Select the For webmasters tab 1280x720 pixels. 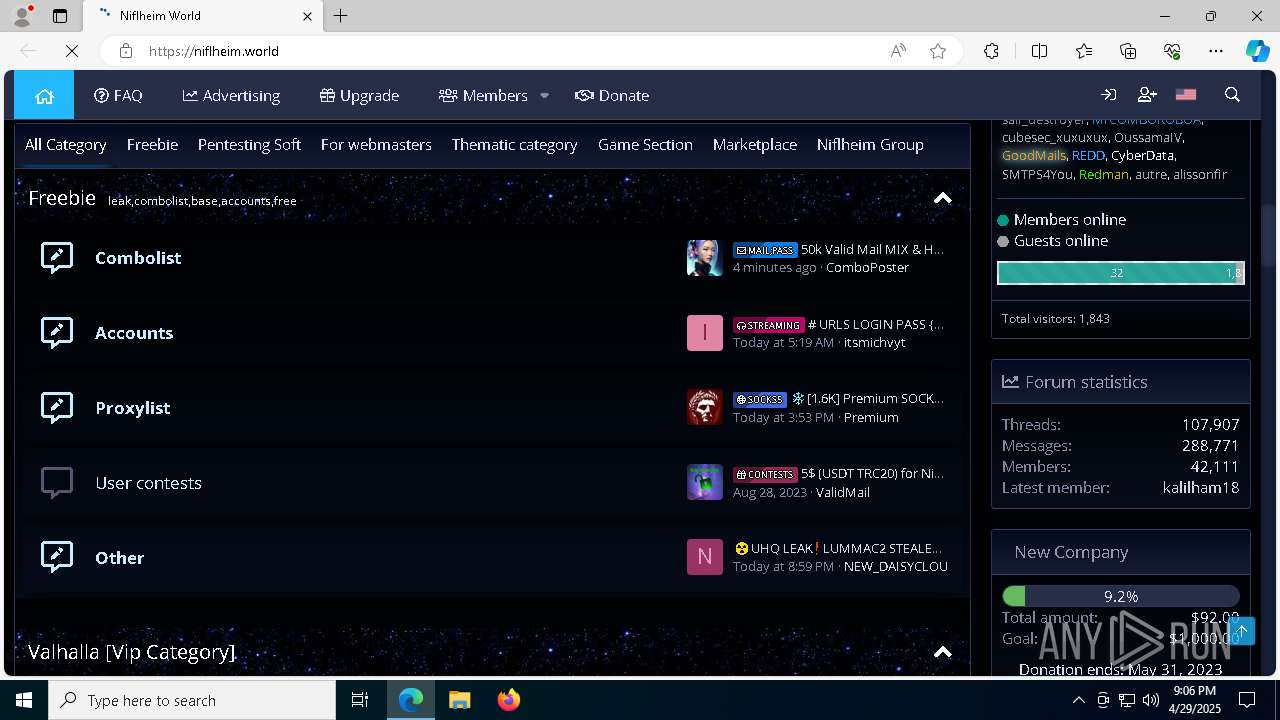point(376,145)
